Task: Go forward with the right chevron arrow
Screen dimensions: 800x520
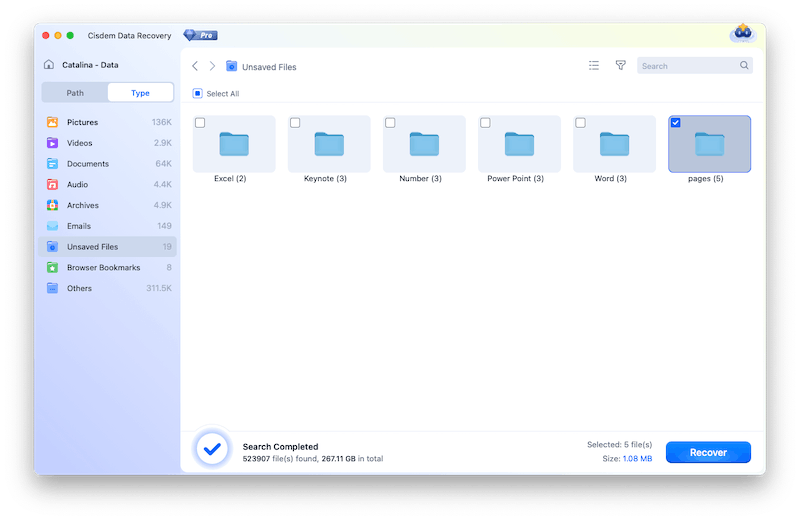Action: click(212, 66)
